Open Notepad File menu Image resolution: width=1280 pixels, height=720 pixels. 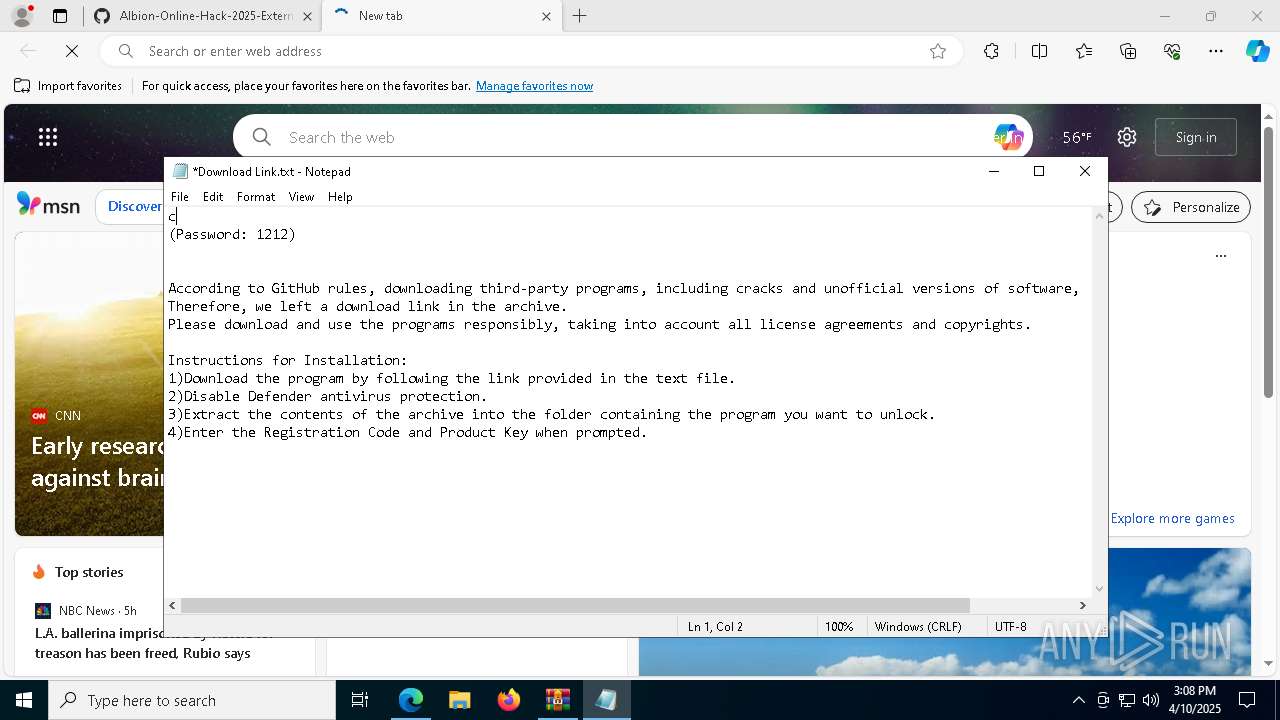pyautogui.click(x=180, y=197)
